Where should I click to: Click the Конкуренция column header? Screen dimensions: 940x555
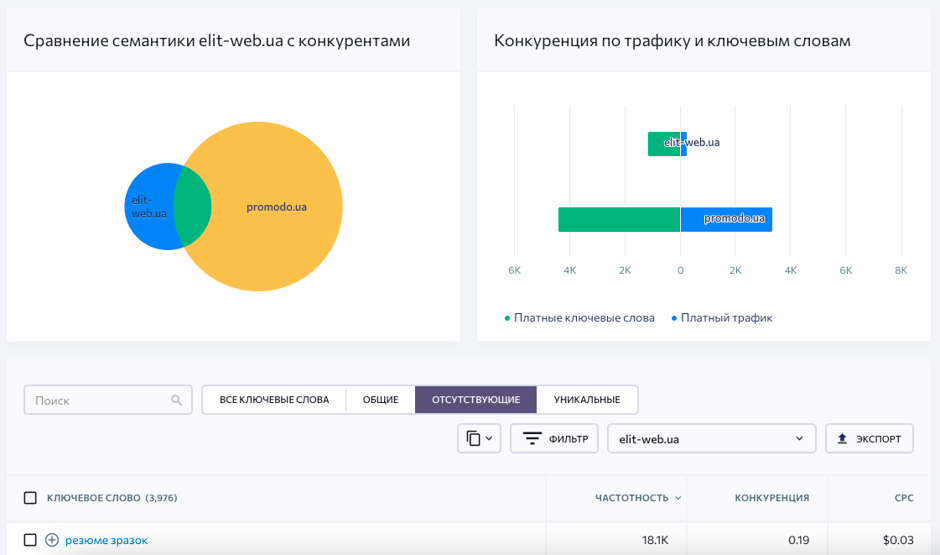[x=772, y=497]
